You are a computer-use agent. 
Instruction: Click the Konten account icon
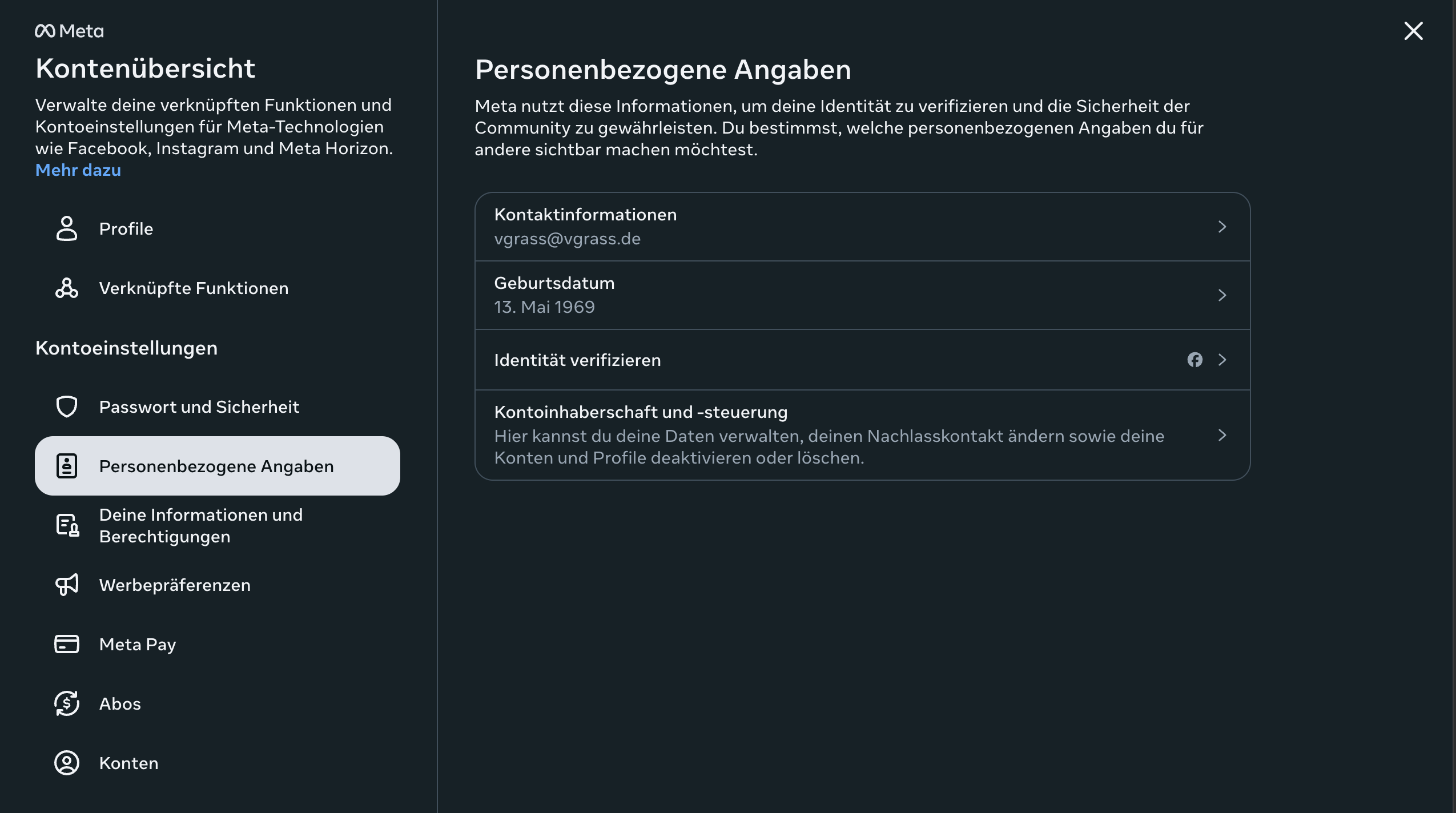click(x=67, y=763)
